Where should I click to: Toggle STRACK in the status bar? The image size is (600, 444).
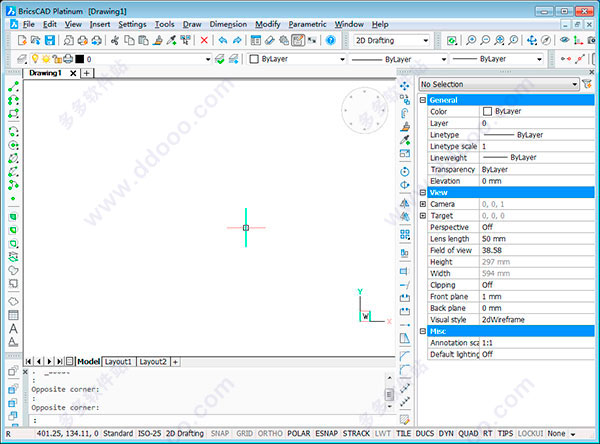(x=356, y=433)
